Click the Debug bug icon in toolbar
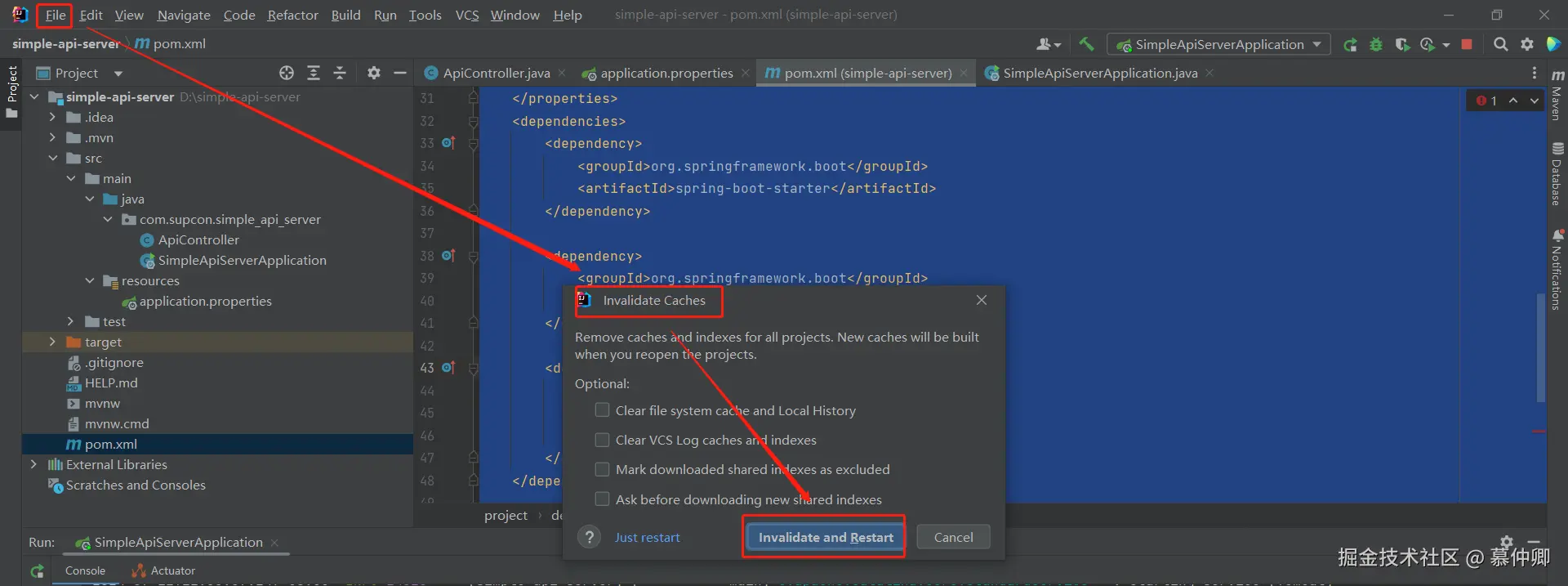 [x=1376, y=45]
